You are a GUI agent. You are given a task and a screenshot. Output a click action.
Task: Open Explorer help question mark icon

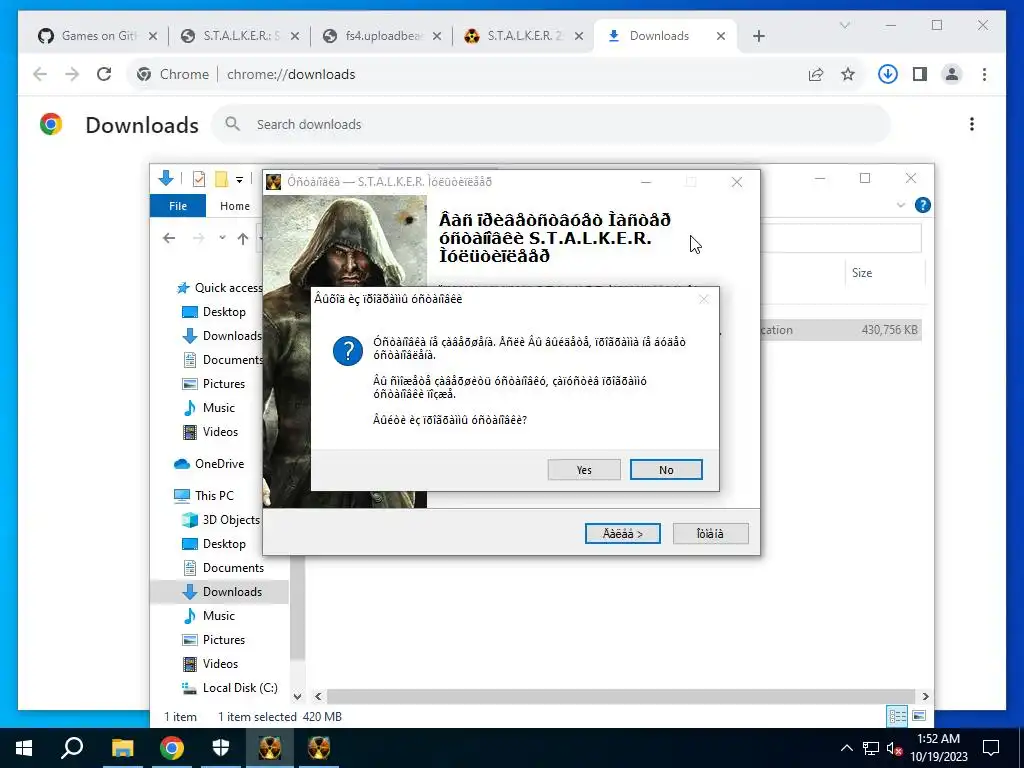pyautogui.click(x=923, y=205)
